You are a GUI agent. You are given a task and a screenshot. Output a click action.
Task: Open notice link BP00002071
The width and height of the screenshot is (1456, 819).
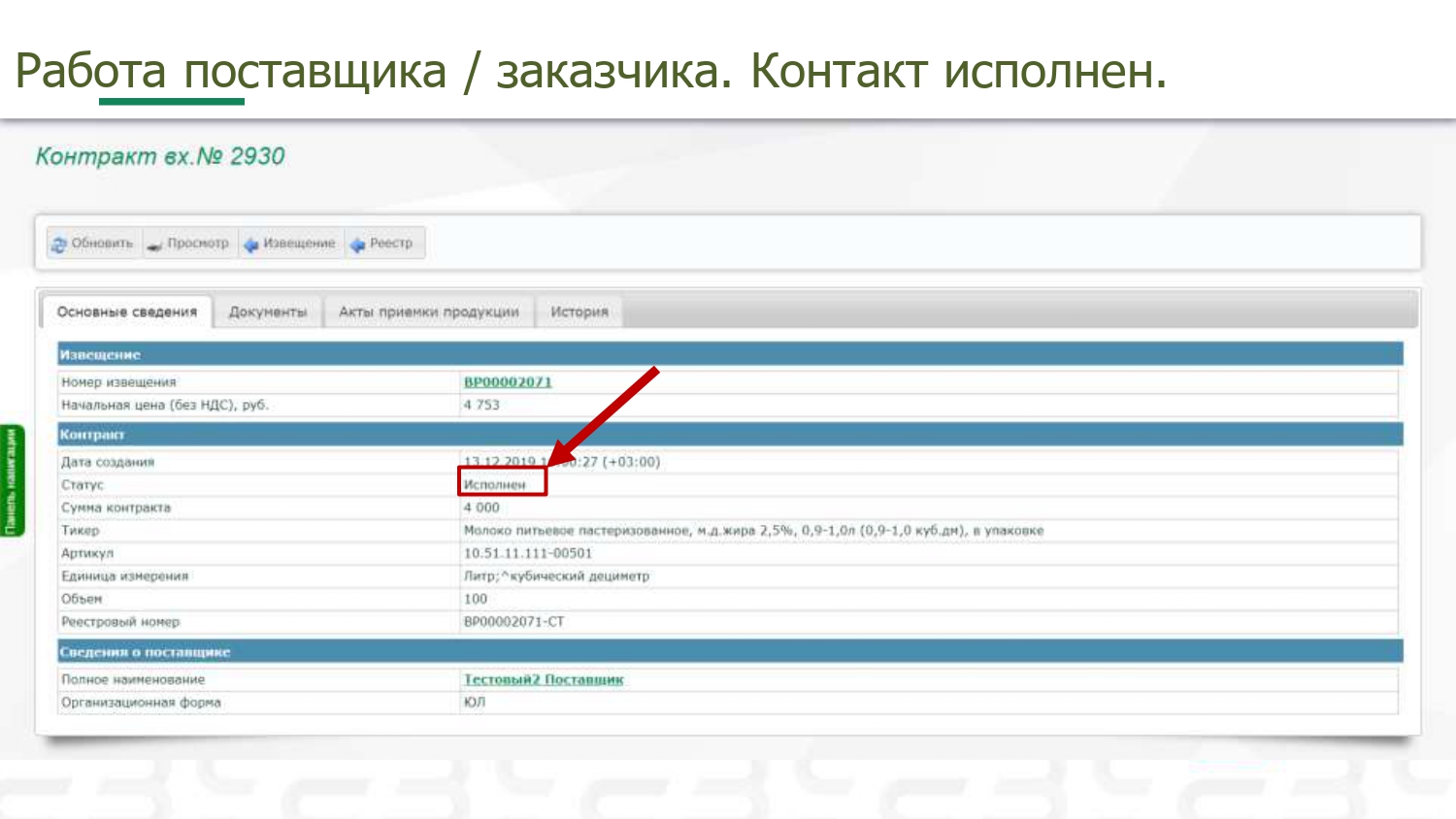point(508,382)
